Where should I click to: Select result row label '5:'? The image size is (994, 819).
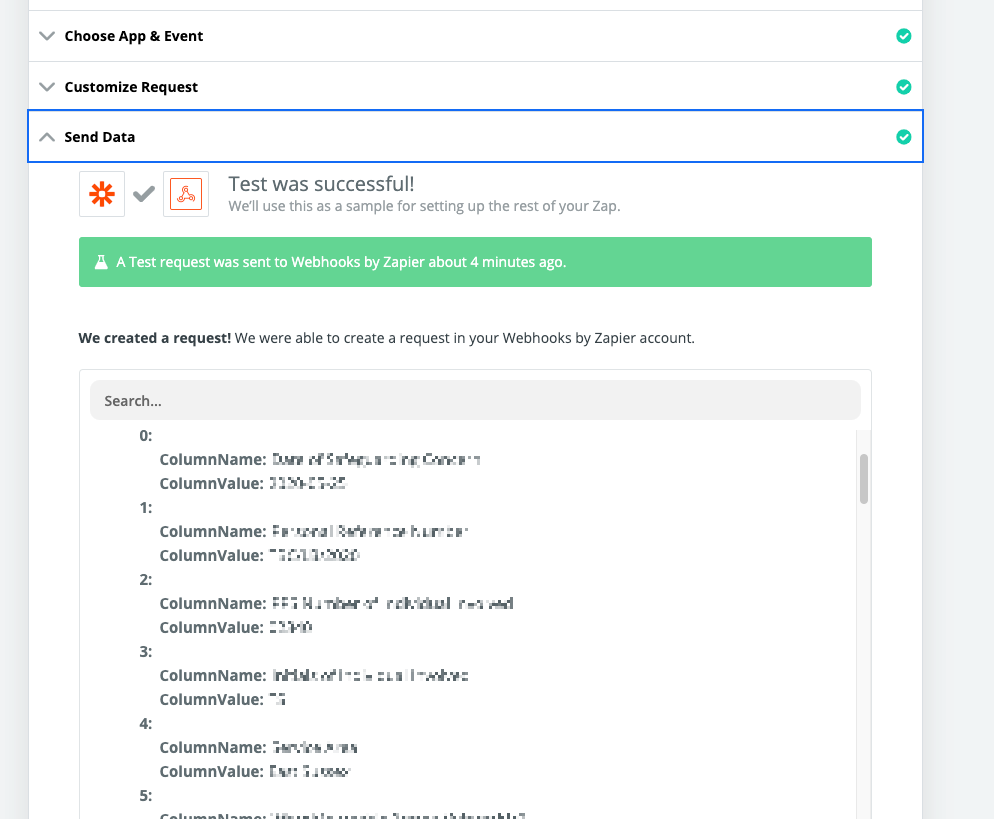[x=146, y=796]
